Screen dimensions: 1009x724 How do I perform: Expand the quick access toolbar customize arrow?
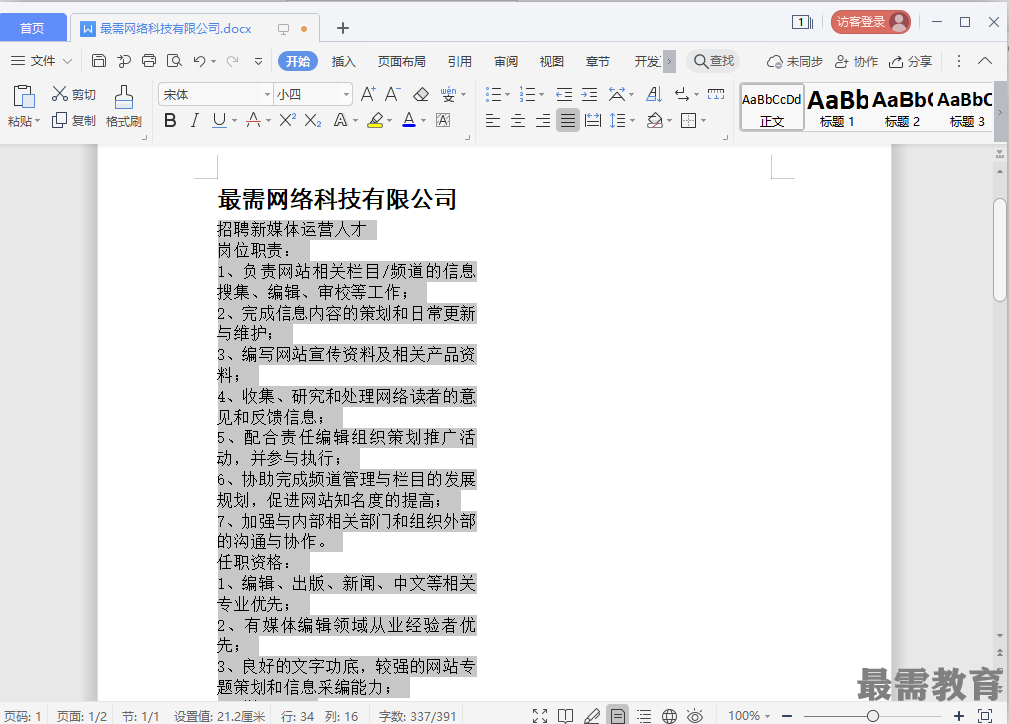(258, 62)
